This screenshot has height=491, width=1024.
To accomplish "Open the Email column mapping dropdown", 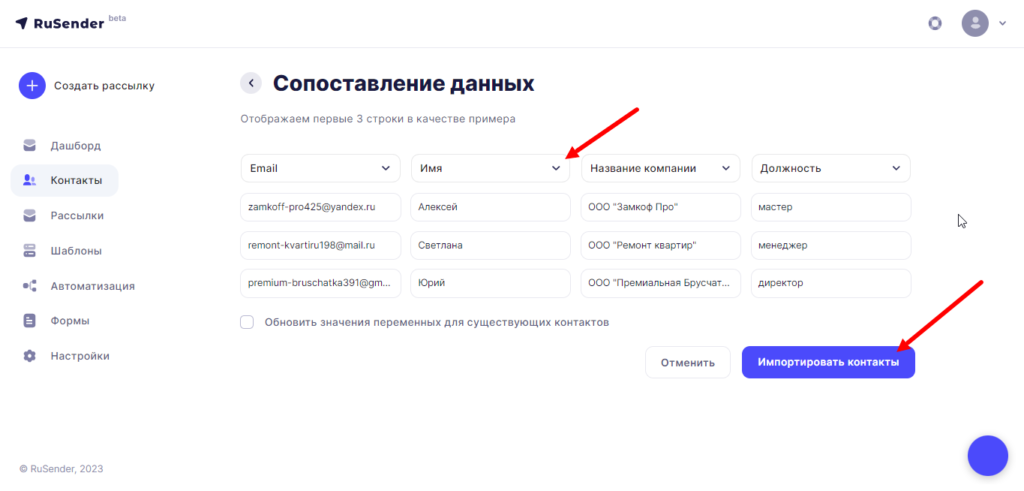I will coord(321,168).
